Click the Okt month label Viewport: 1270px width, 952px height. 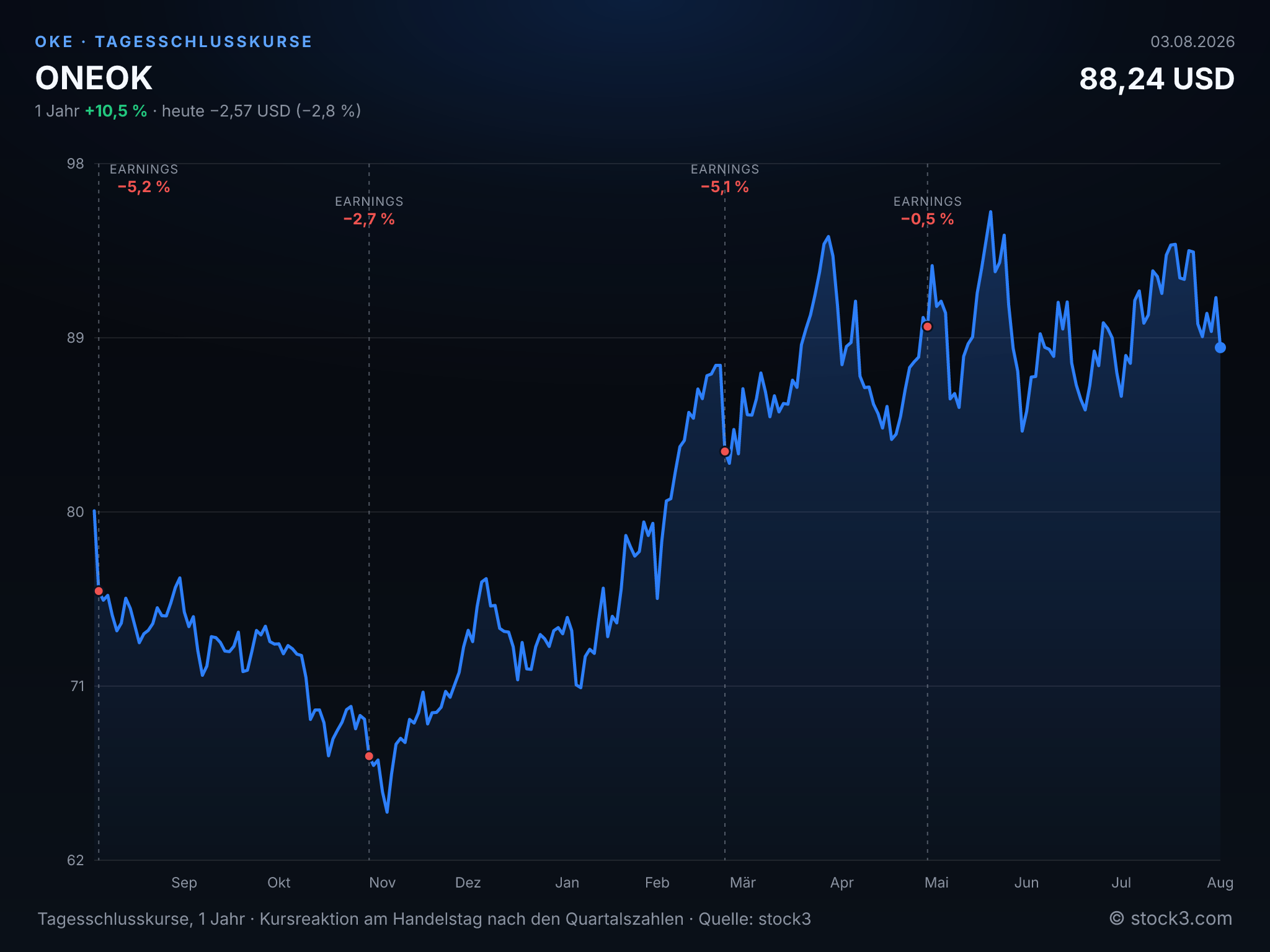pyautogui.click(x=279, y=883)
